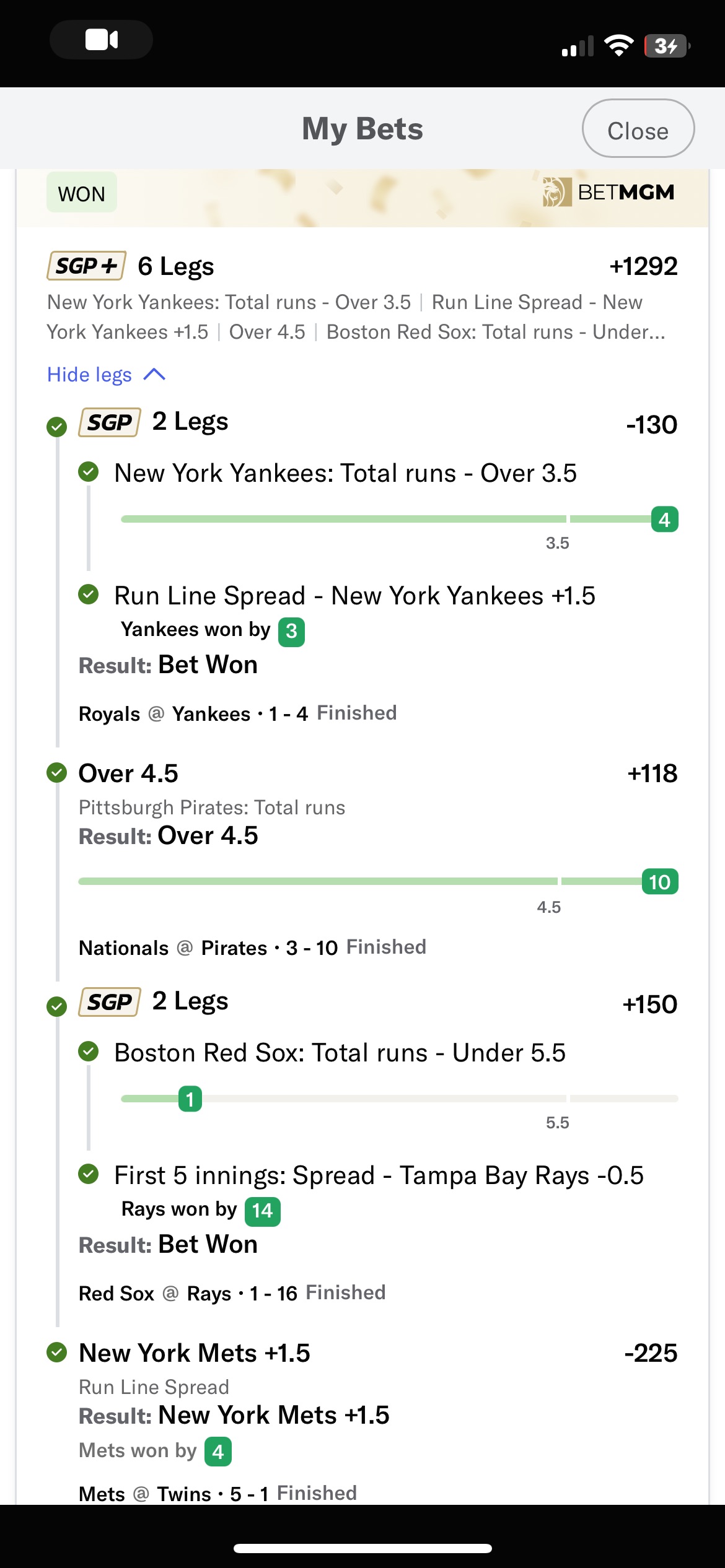Tap the battery status icon
The height and width of the screenshot is (1568, 725).
coord(667,46)
